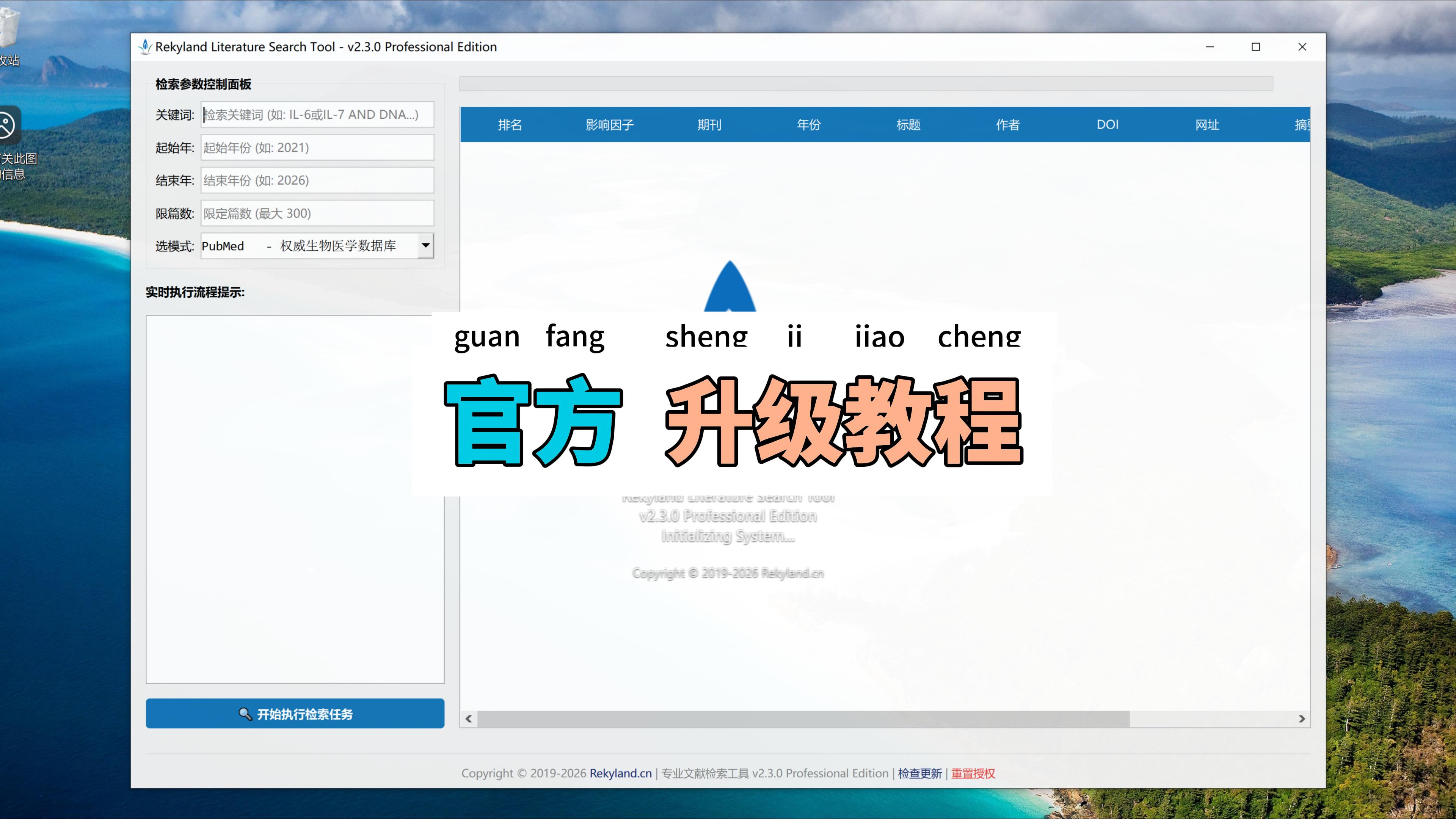1456x819 pixels.
Task: Click the 年份 column header
Action: point(808,124)
